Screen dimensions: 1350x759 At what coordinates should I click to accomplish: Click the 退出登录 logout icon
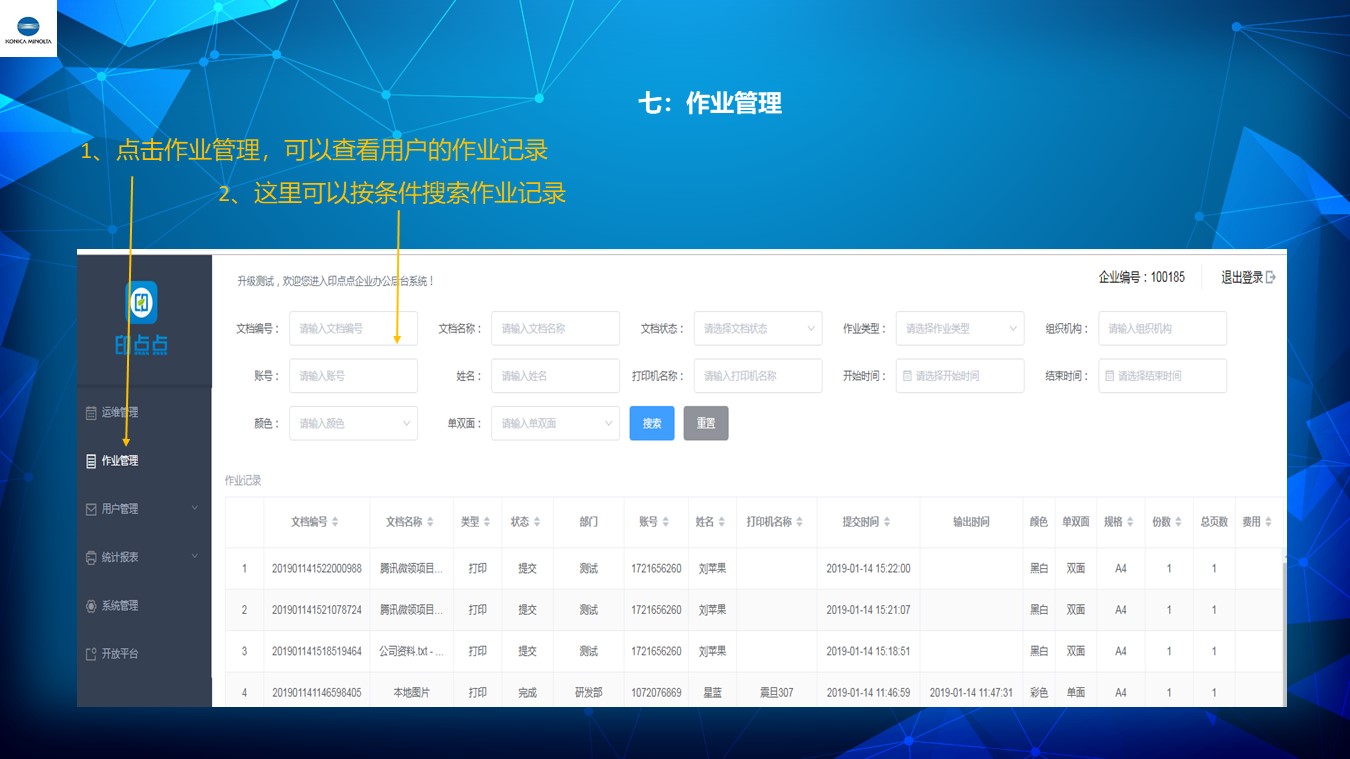click(1271, 278)
